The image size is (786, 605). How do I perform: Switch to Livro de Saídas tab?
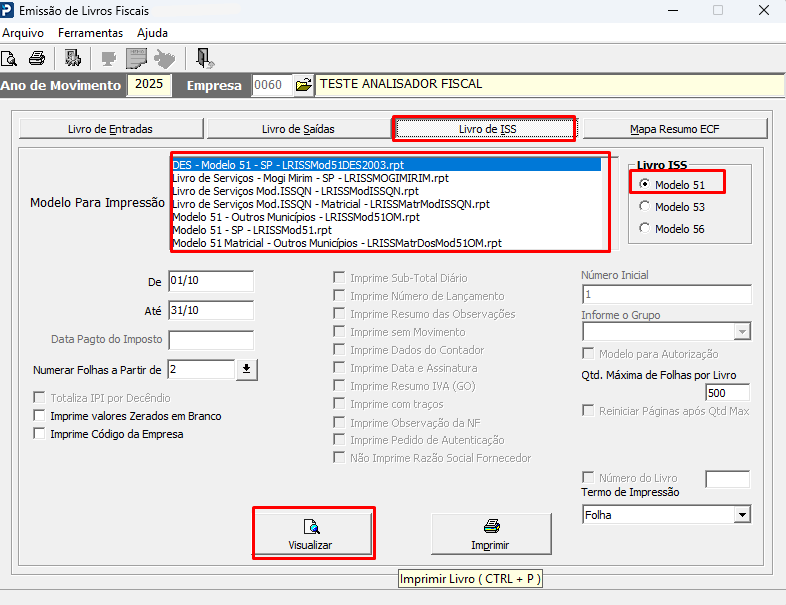click(x=298, y=129)
